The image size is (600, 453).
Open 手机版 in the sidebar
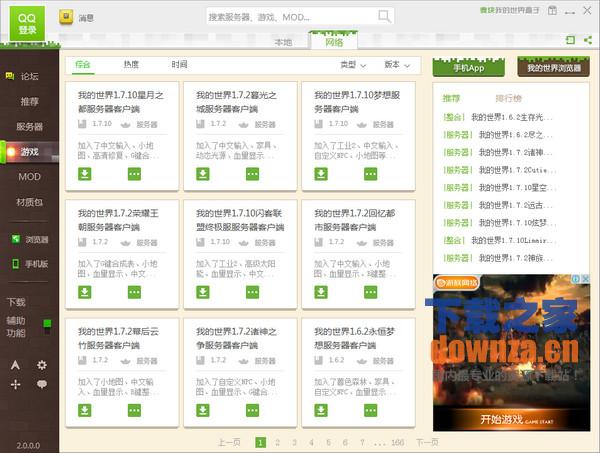tap(29, 264)
